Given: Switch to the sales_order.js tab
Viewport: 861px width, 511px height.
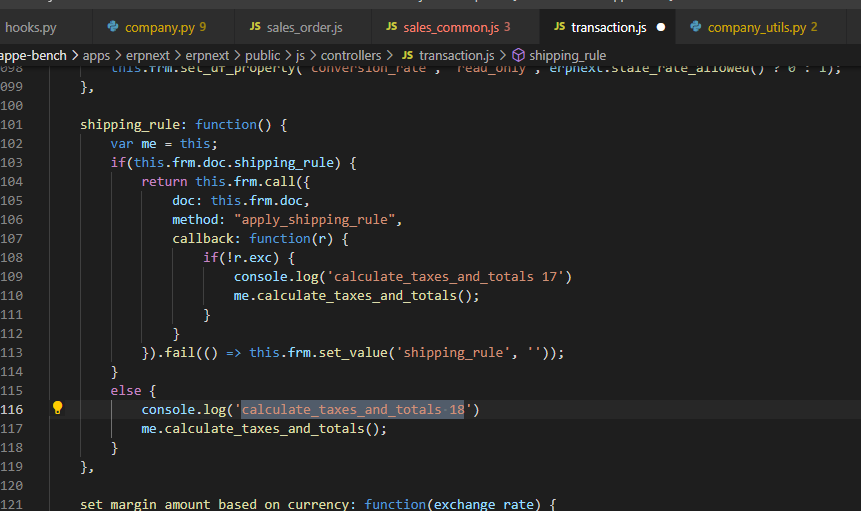Looking at the screenshot, I should pyautogui.click(x=303, y=27).
